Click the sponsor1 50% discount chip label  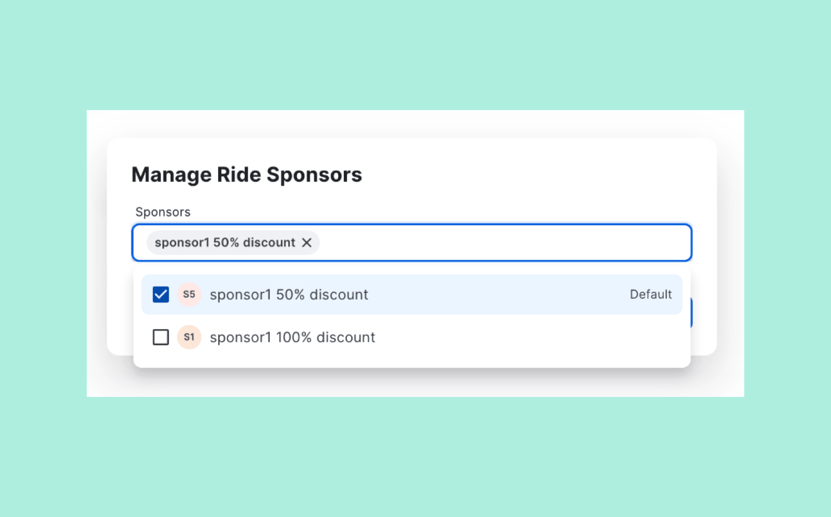225,243
